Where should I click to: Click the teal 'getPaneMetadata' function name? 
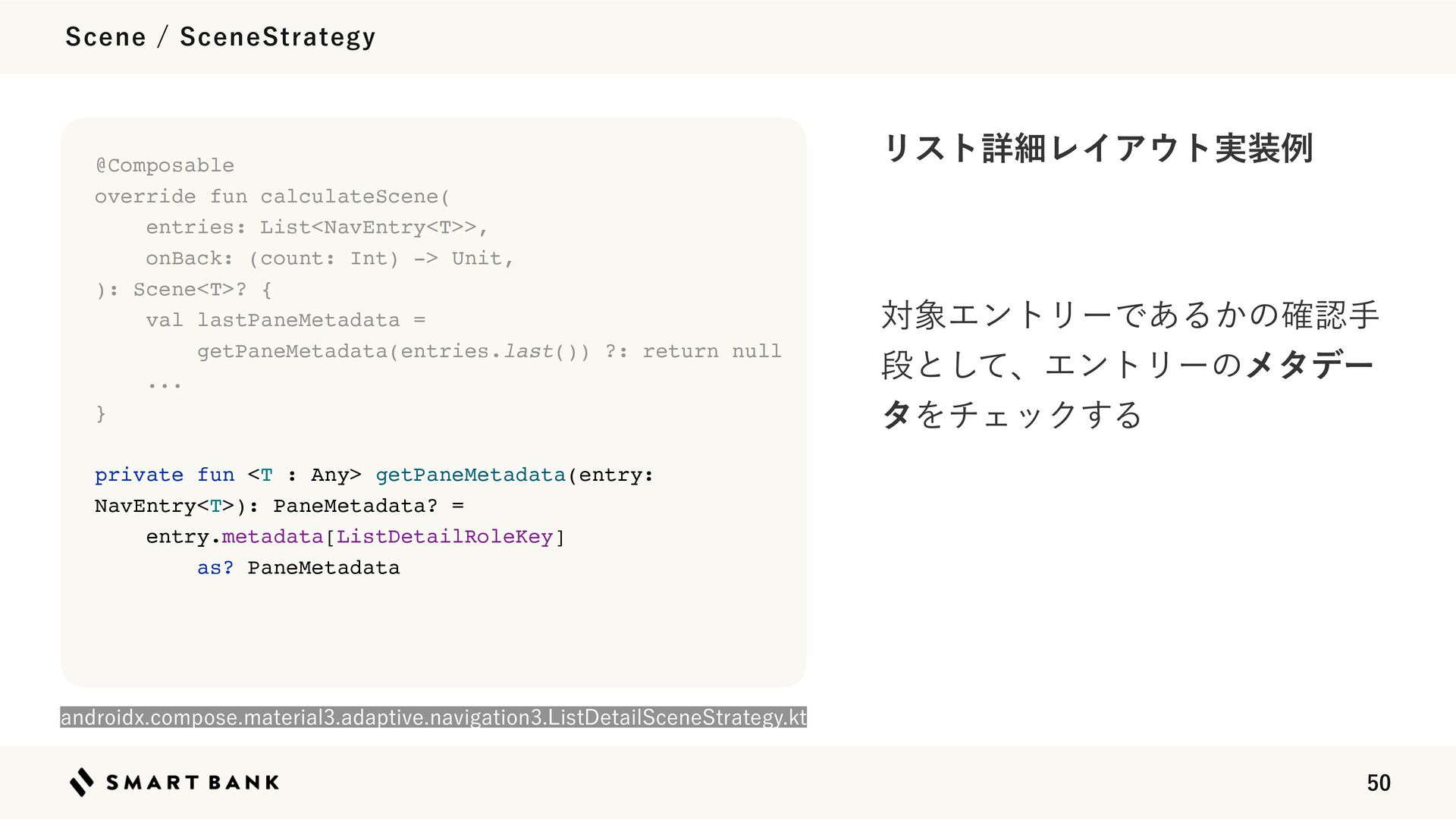470,475
